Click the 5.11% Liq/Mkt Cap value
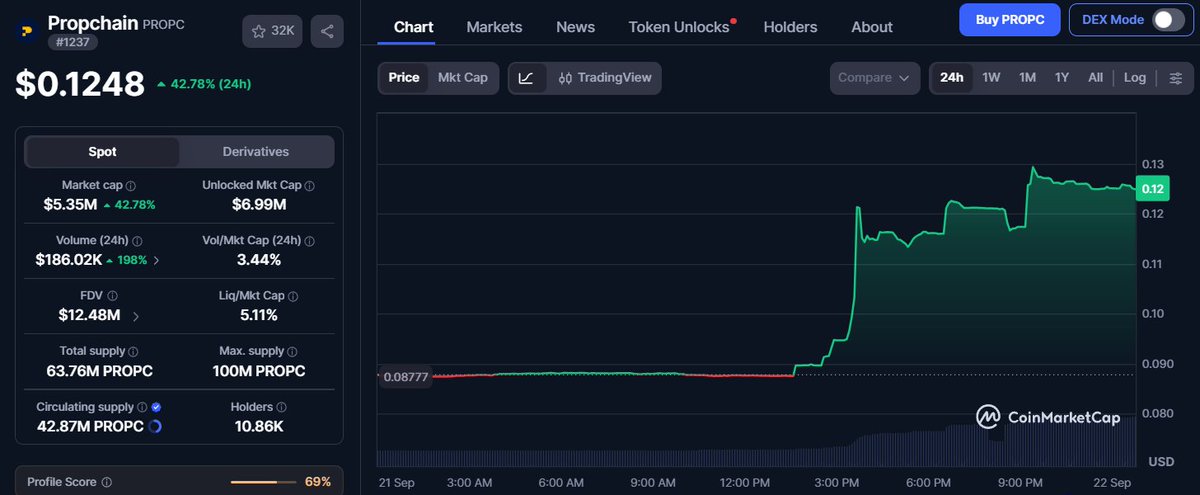 pos(259,315)
